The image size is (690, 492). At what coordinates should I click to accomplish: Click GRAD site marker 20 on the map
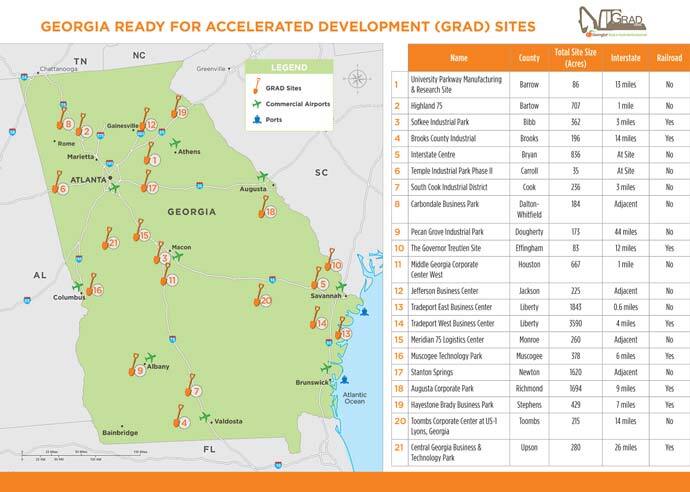coord(263,295)
